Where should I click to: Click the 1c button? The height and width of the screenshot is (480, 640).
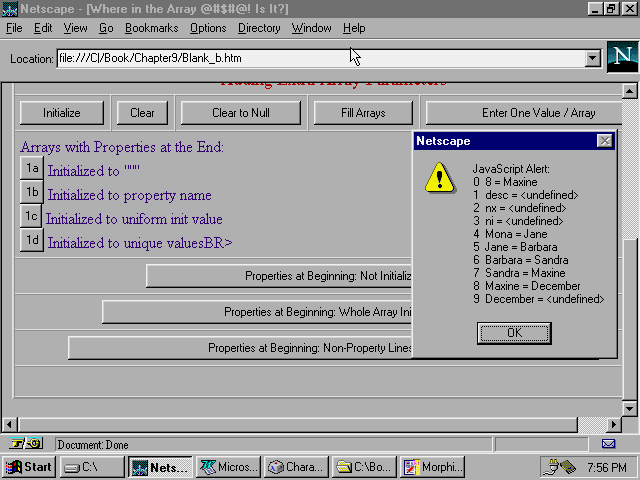coord(32,217)
